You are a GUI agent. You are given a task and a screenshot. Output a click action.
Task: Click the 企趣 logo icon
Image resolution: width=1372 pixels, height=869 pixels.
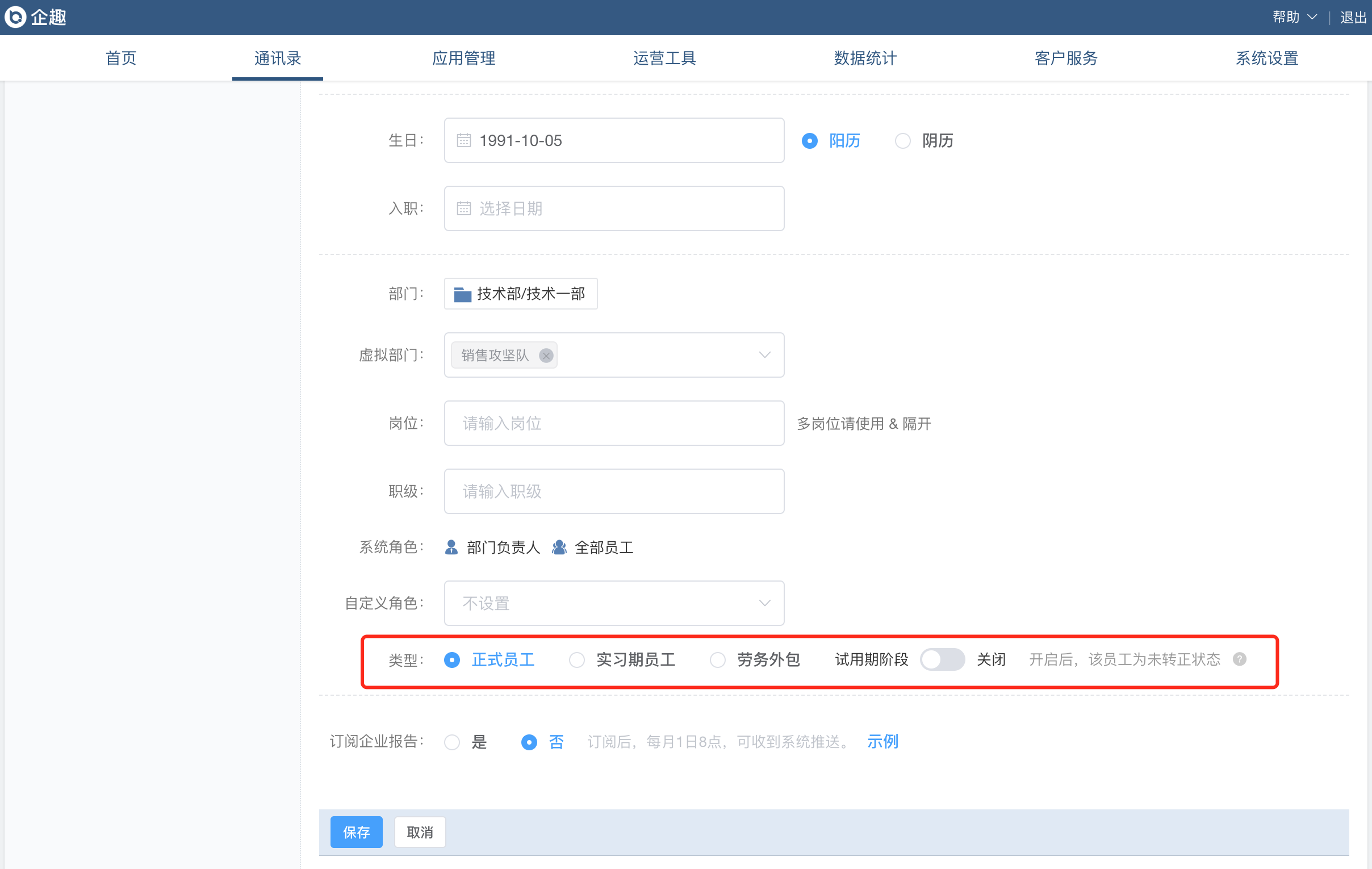(15, 17)
